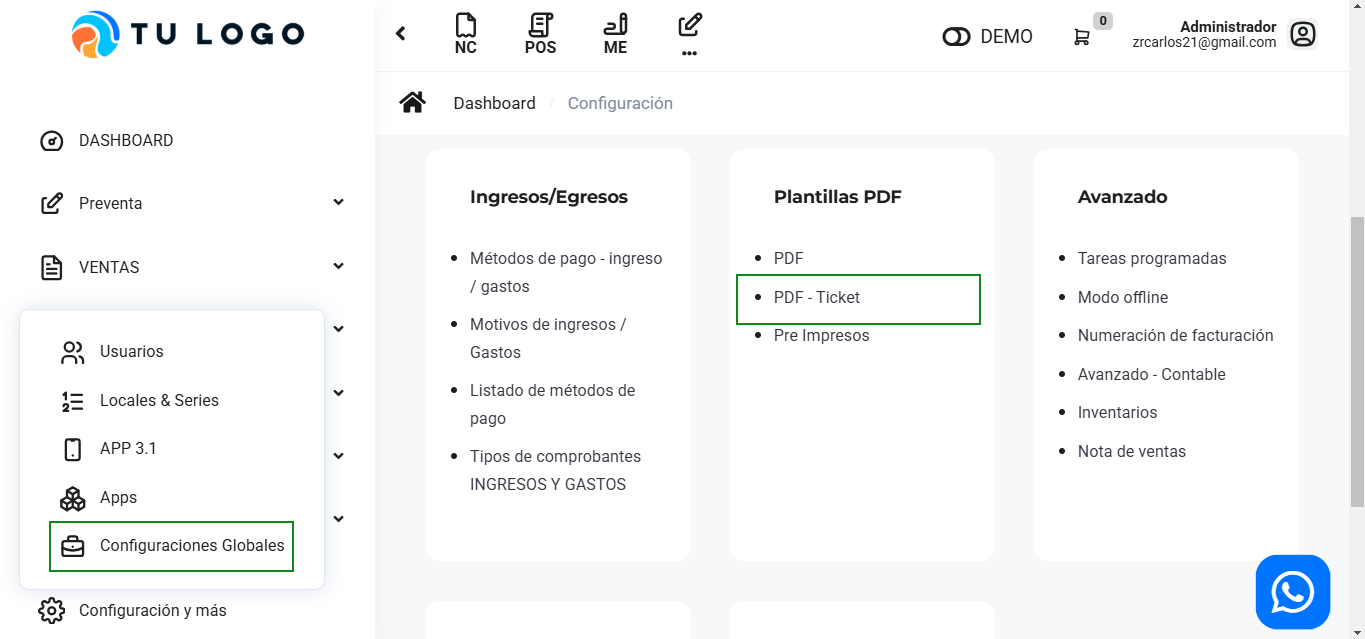Select Configuraciones Globales in the submenu
1365x639 pixels.
point(191,546)
